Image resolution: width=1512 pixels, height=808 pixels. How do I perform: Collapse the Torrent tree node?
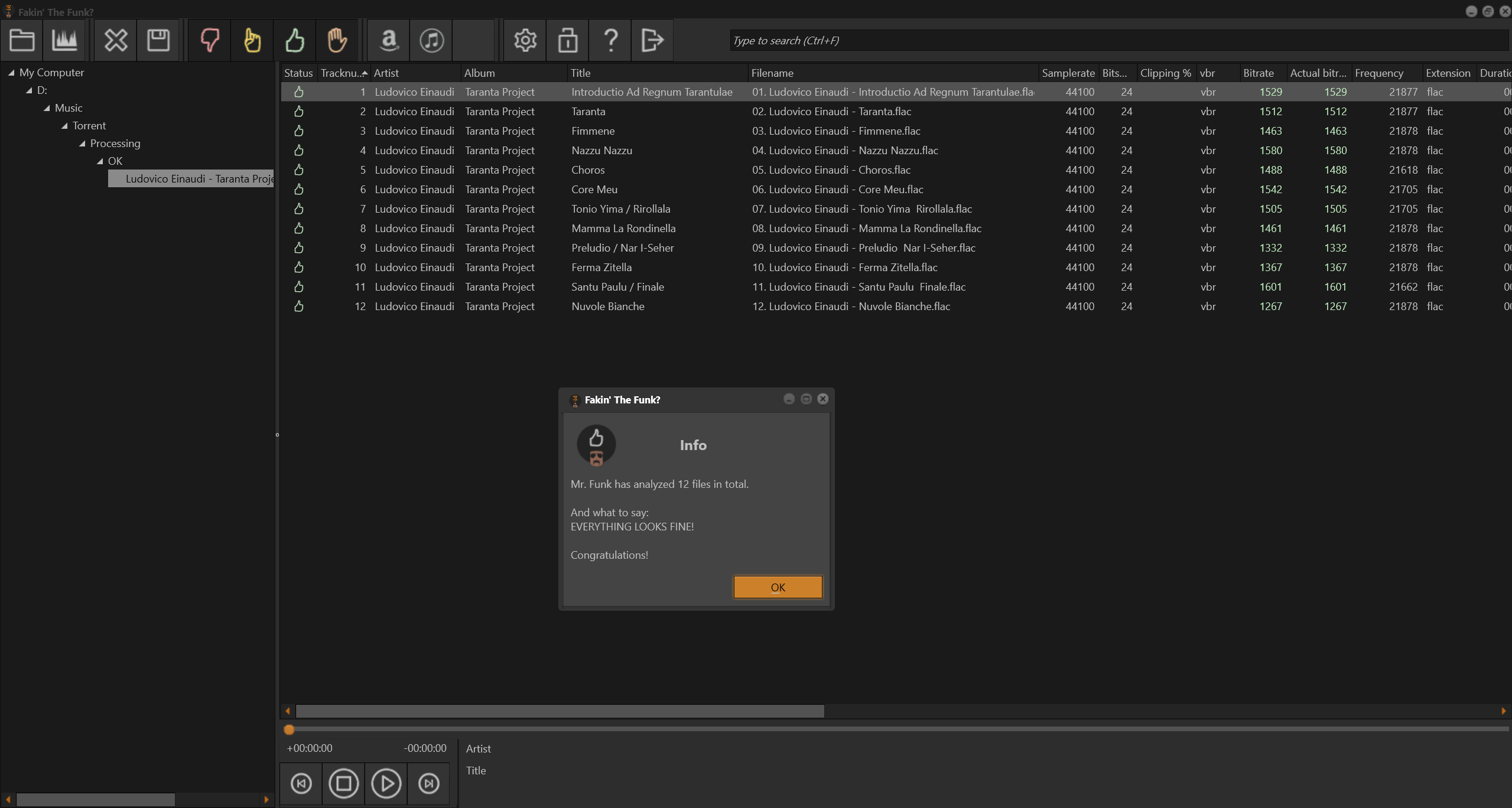pyautogui.click(x=64, y=126)
